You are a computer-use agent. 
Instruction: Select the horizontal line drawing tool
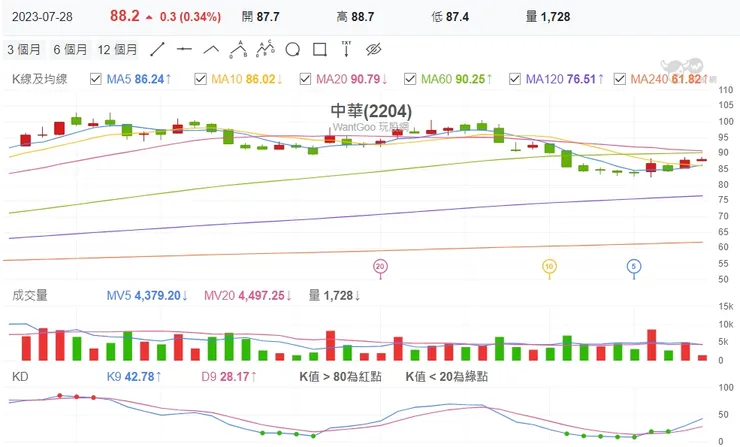[184, 49]
